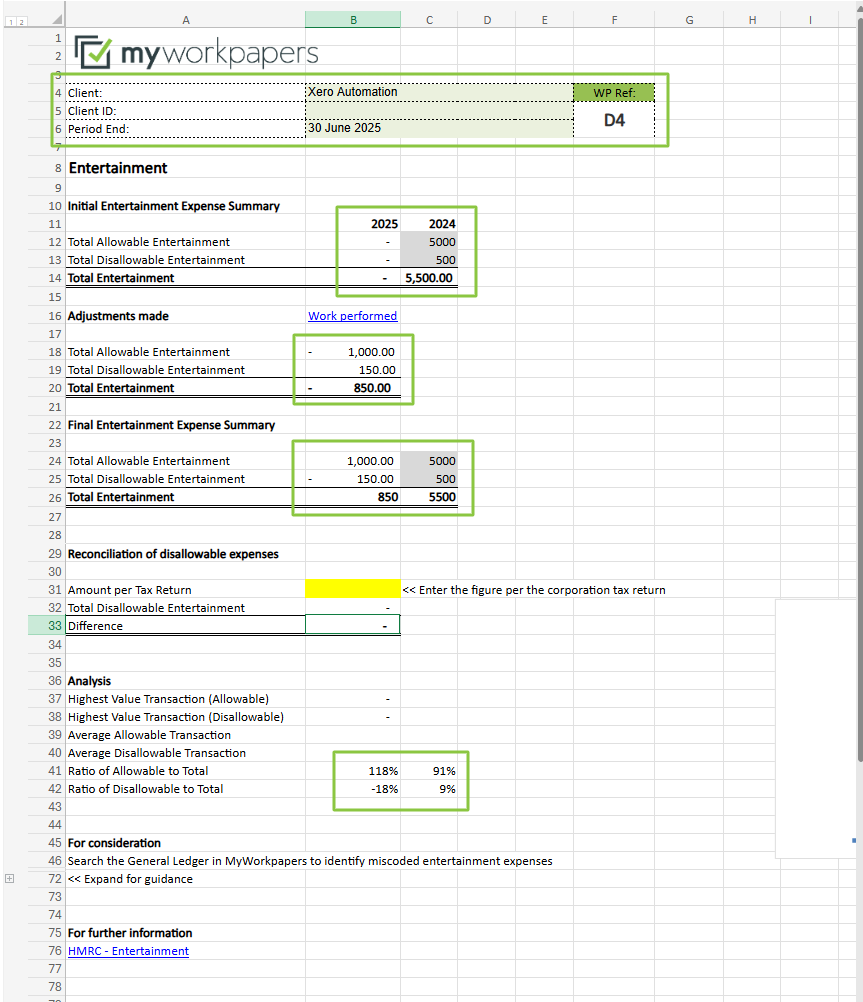The width and height of the screenshot is (863, 1002).
Task: Click the myworkpapers checkmark logo
Action: point(94,52)
